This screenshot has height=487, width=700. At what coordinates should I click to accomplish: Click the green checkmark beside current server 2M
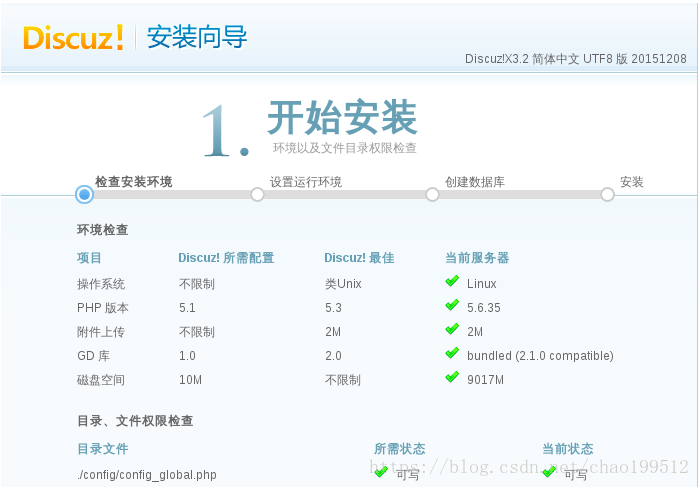click(x=452, y=329)
